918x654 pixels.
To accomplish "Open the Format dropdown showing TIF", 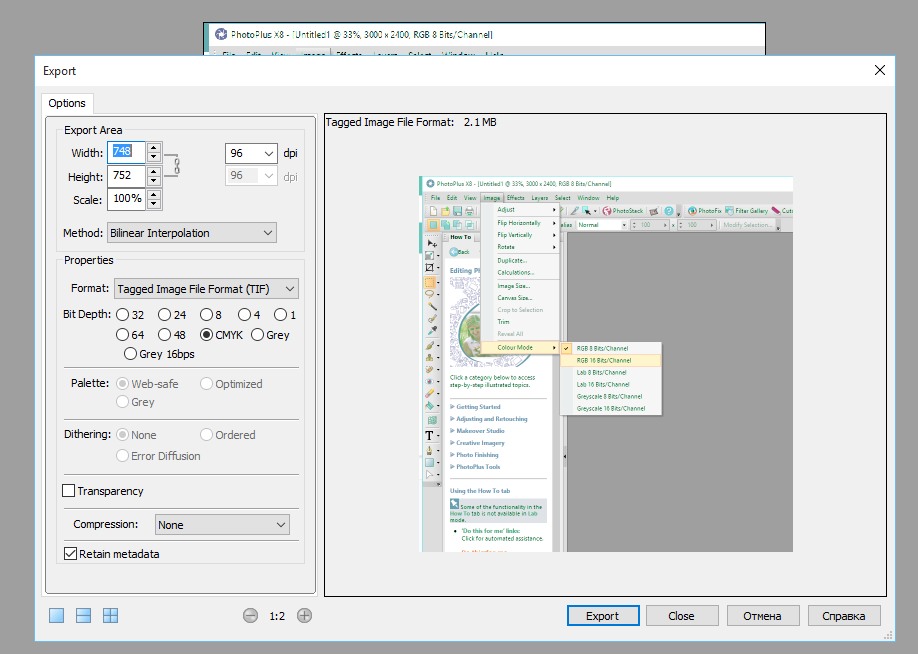I will tap(206, 289).
